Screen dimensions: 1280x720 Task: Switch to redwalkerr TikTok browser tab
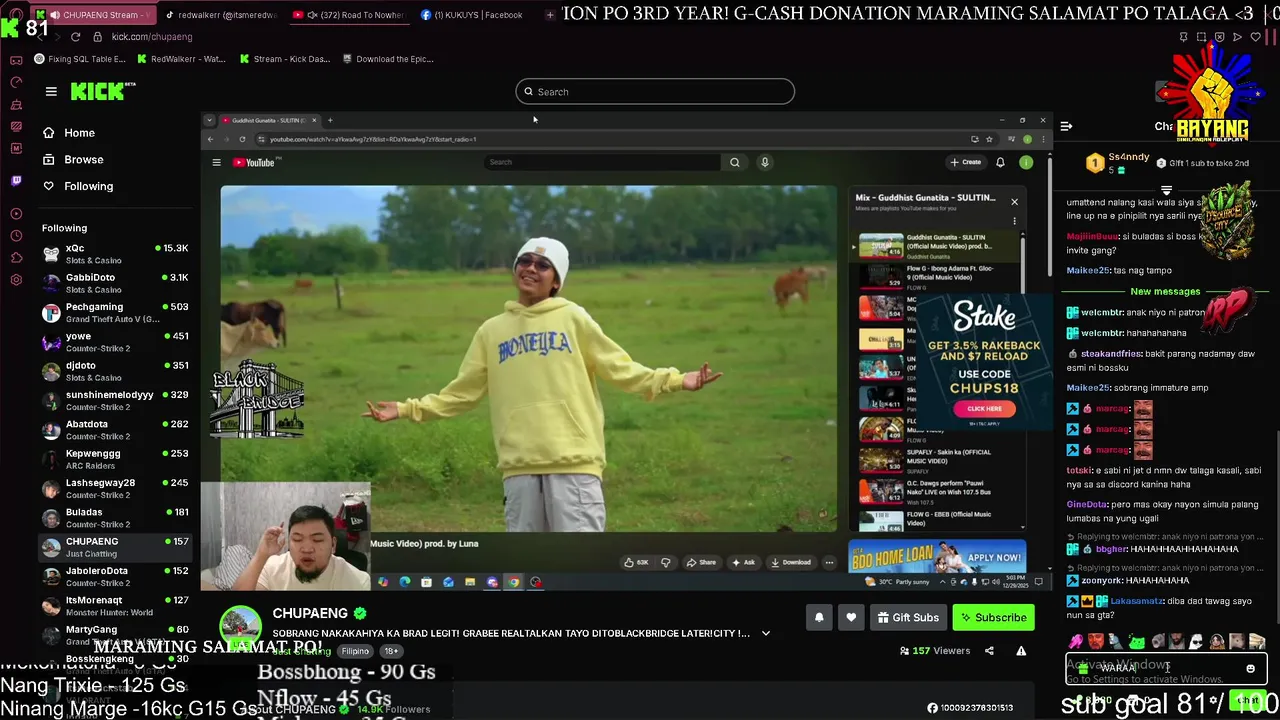[x=221, y=15]
